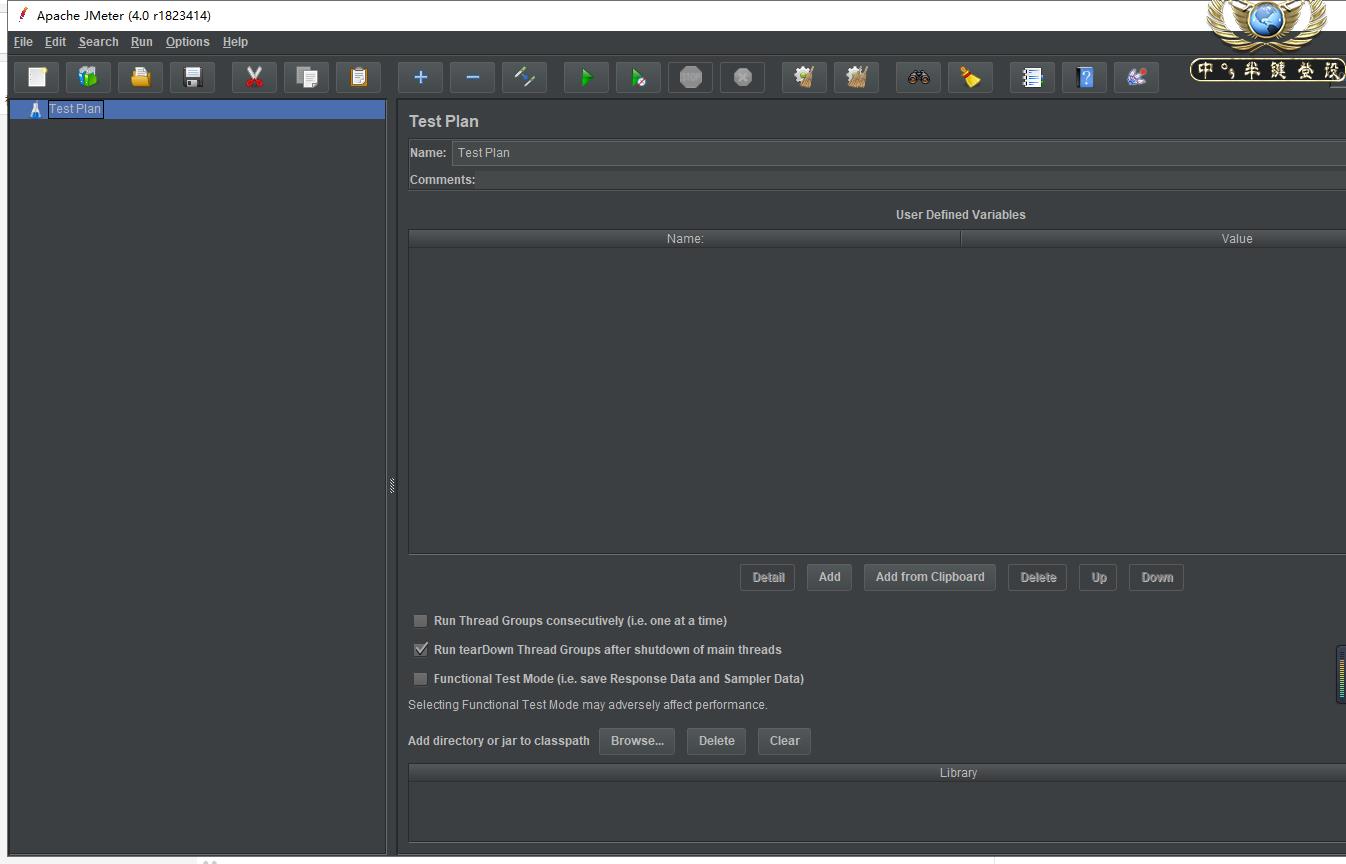Start the test with the green play icon

(x=587, y=77)
